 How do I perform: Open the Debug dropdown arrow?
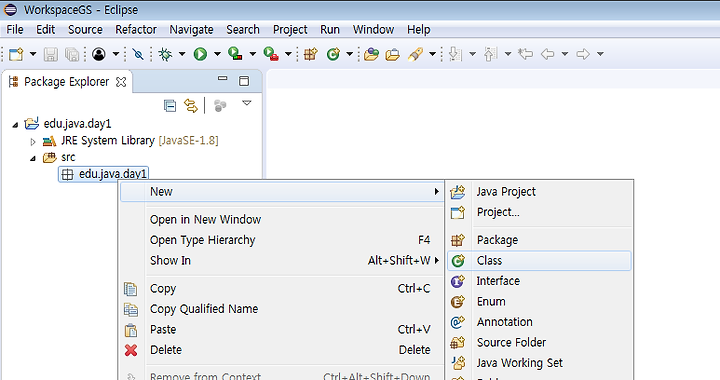click(x=182, y=54)
